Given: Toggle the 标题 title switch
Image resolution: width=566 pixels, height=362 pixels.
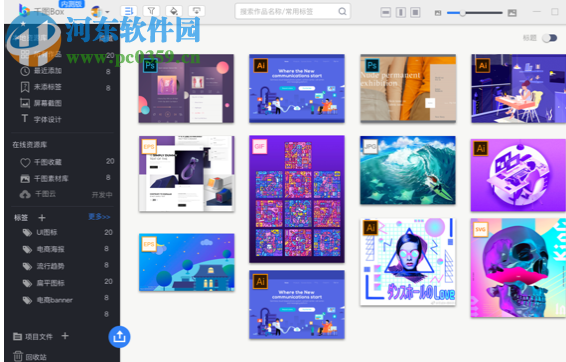Looking at the screenshot, I should (x=550, y=38).
